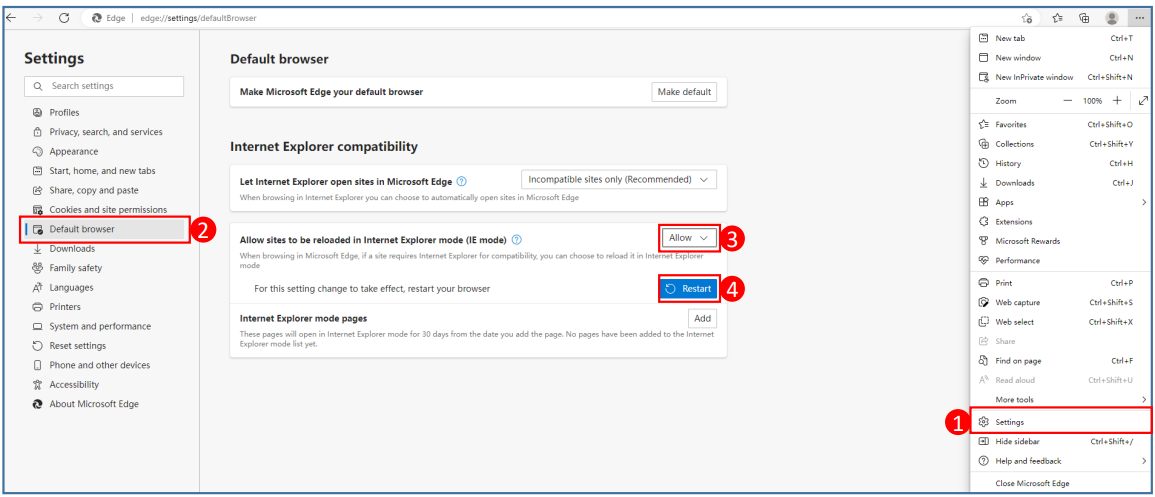Screen dimensions: 1155x497
Task: Open History from the menu
Action: click(x=1059, y=163)
